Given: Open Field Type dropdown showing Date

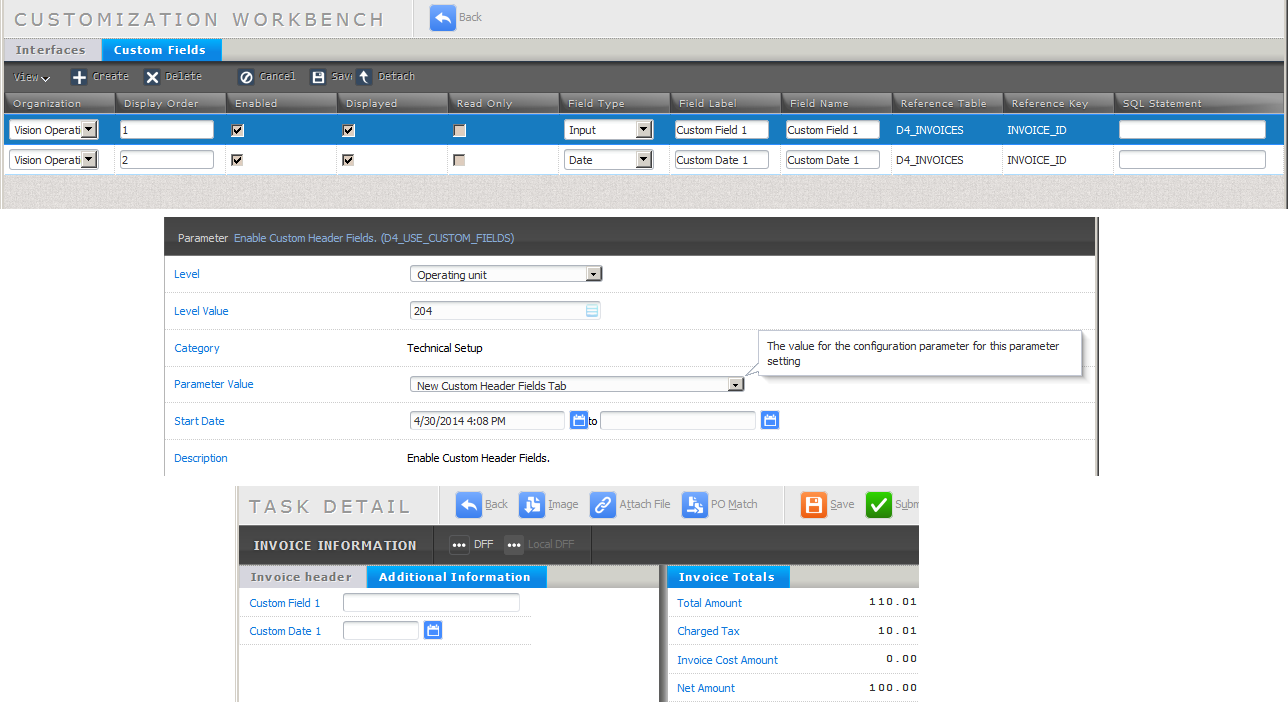Looking at the screenshot, I should [643, 160].
